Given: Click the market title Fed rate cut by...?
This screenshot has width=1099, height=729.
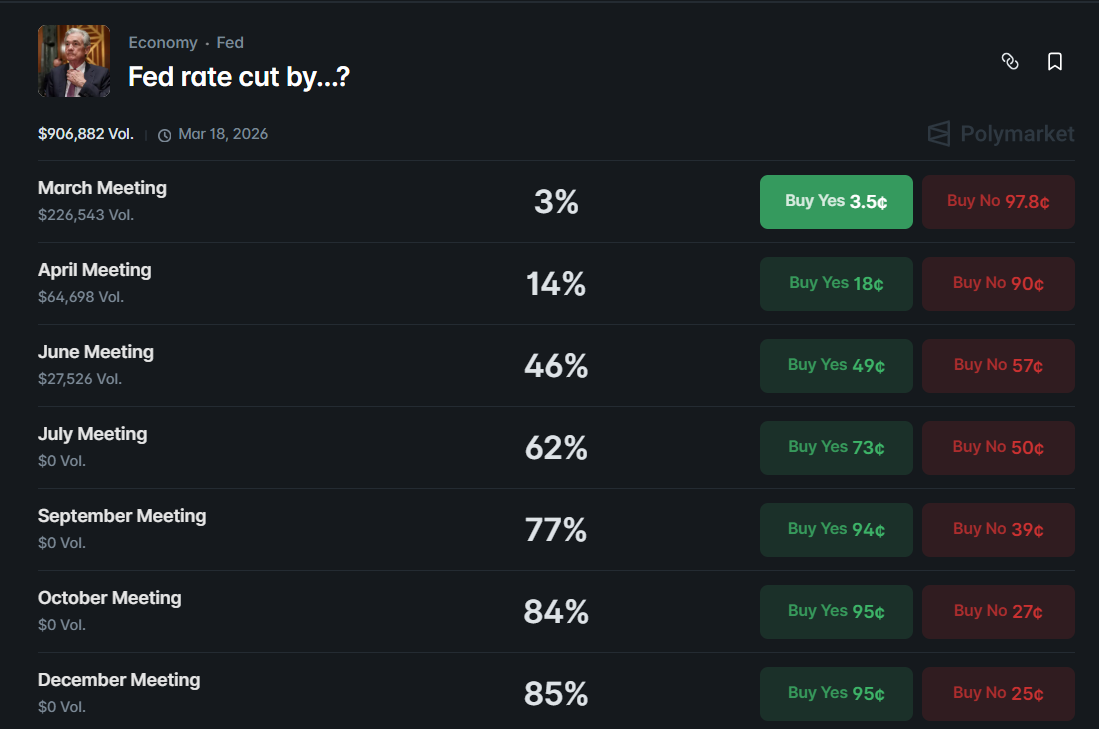Looking at the screenshot, I should (x=239, y=76).
